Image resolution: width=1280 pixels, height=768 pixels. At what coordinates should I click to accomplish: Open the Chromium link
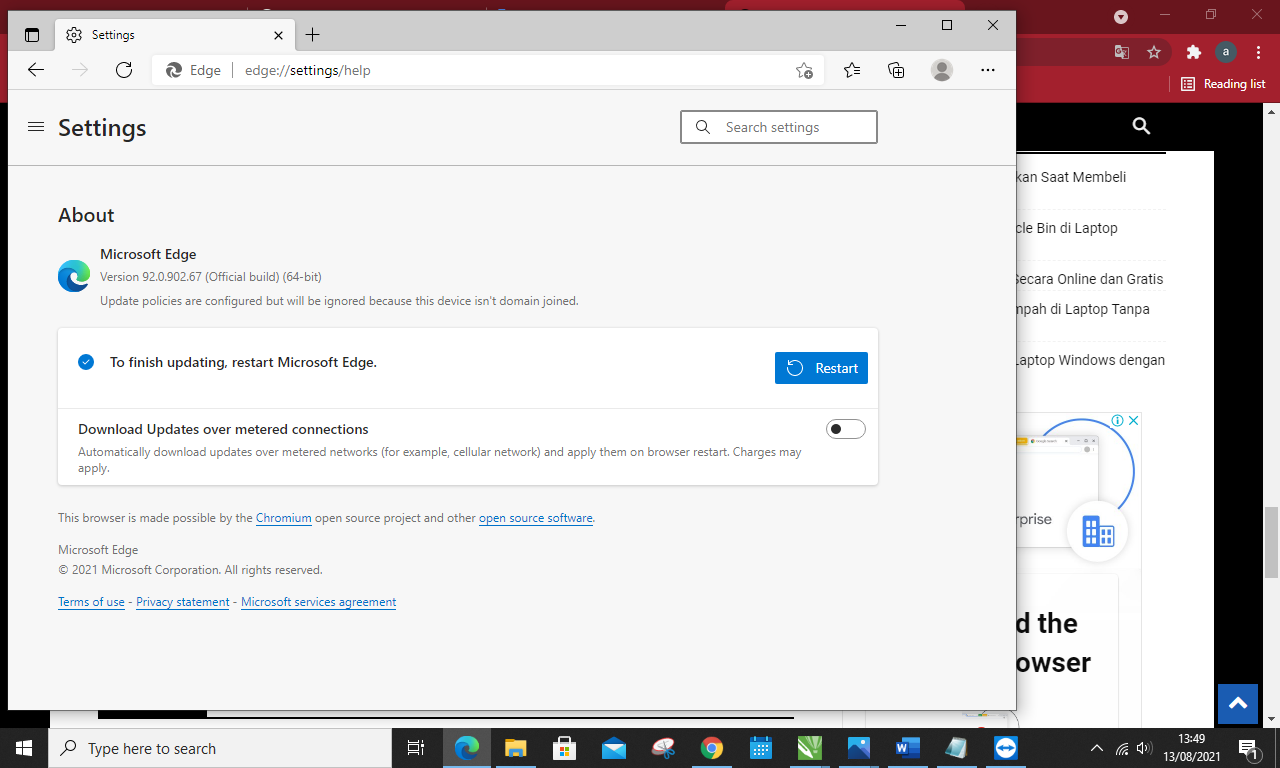click(284, 518)
